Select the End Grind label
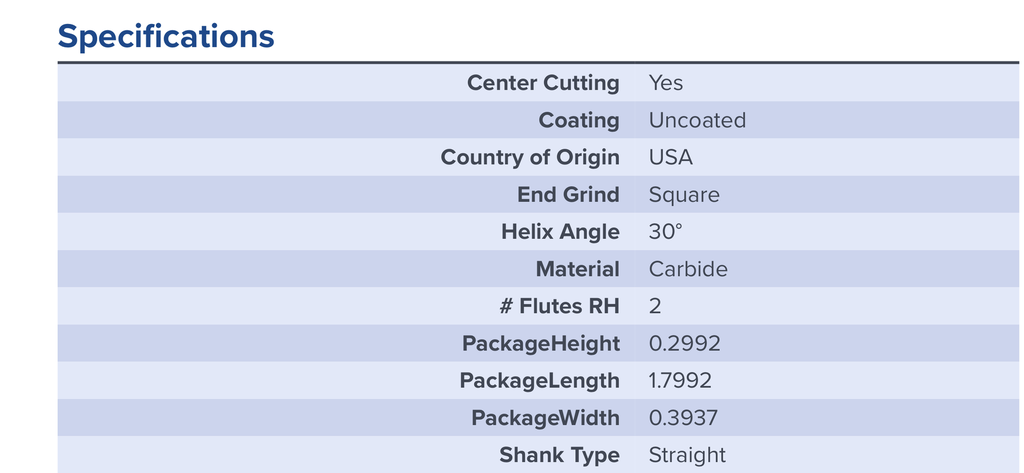The width and height of the screenshot is (1024, 473). tap(568, 195)
